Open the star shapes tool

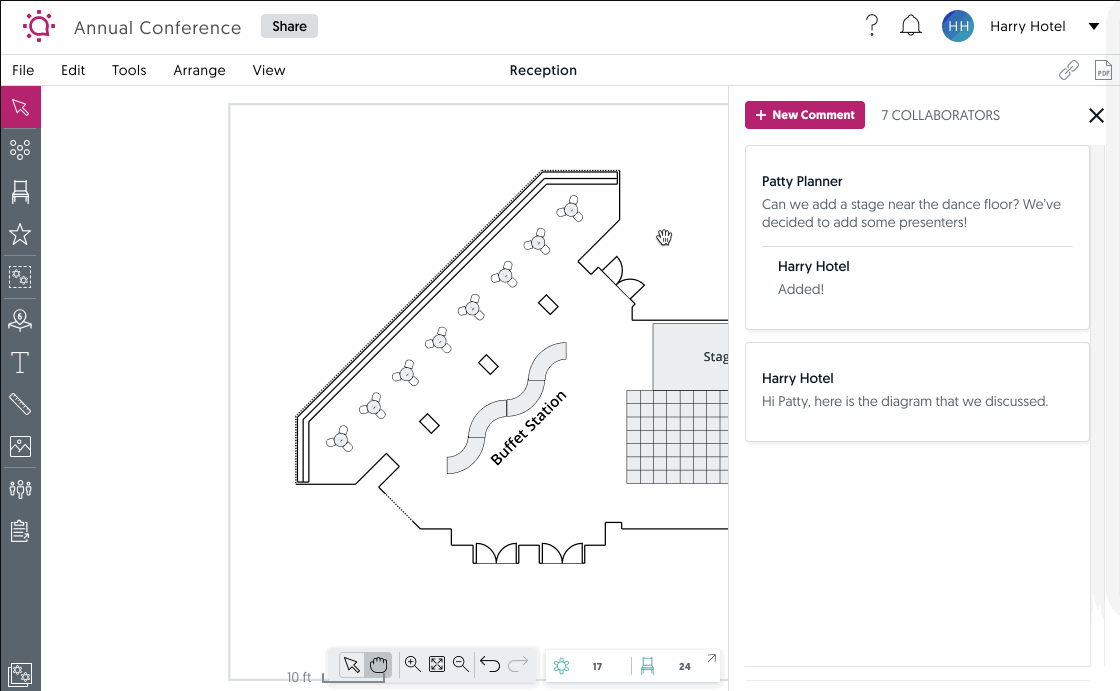pos(20,234)
